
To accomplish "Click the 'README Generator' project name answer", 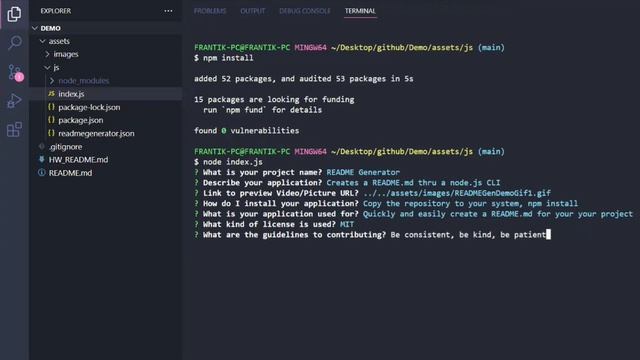I will point(363,172).
